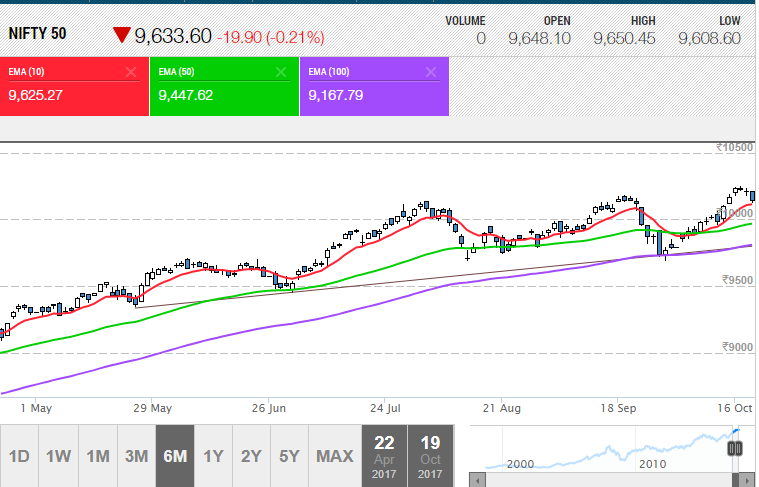Select the active 6M range
The height and width of the screenshot is (487, 759).
coord(175,456)
